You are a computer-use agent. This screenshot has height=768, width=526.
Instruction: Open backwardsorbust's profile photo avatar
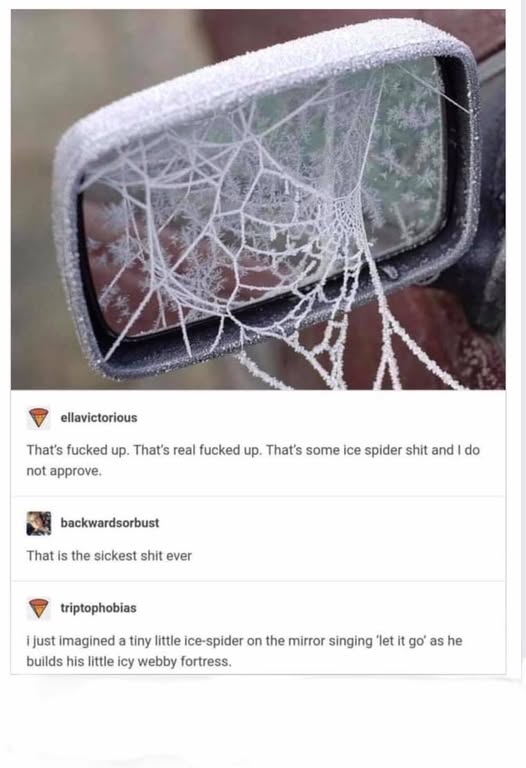[39, 523]
